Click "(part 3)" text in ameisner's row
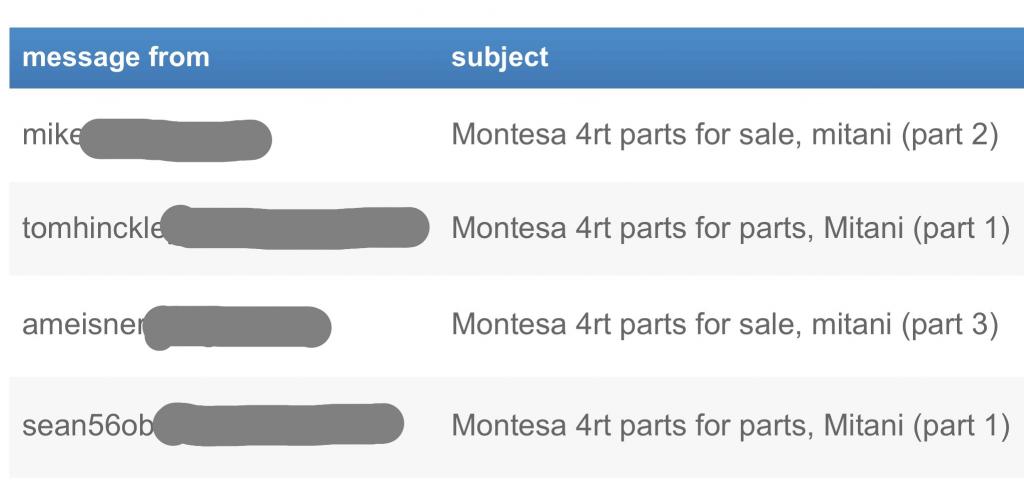Viewport: 1024px width, 480px height. coord(949,325)
